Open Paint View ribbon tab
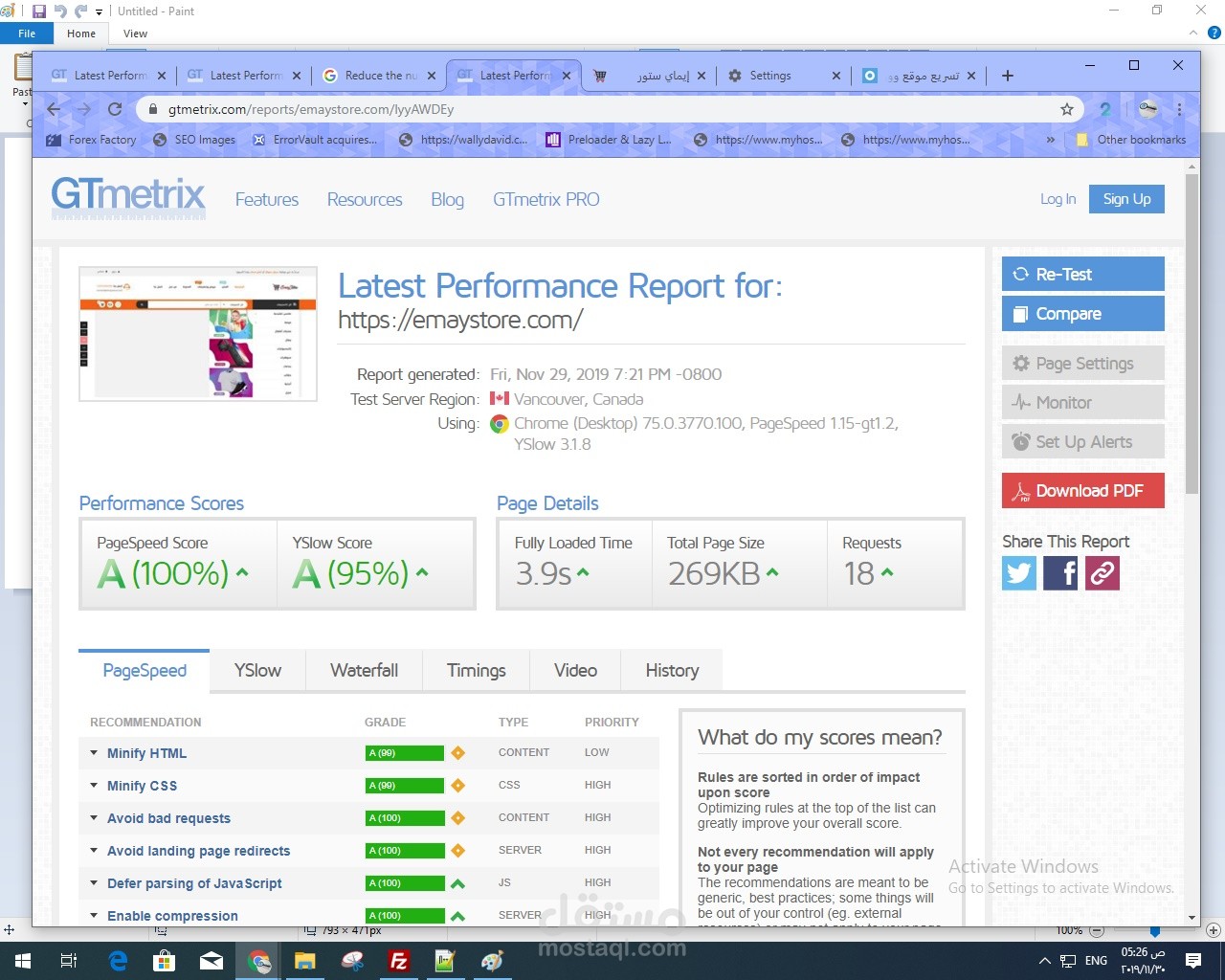This screenshot has height=980, width=1225. click(136, 33)
